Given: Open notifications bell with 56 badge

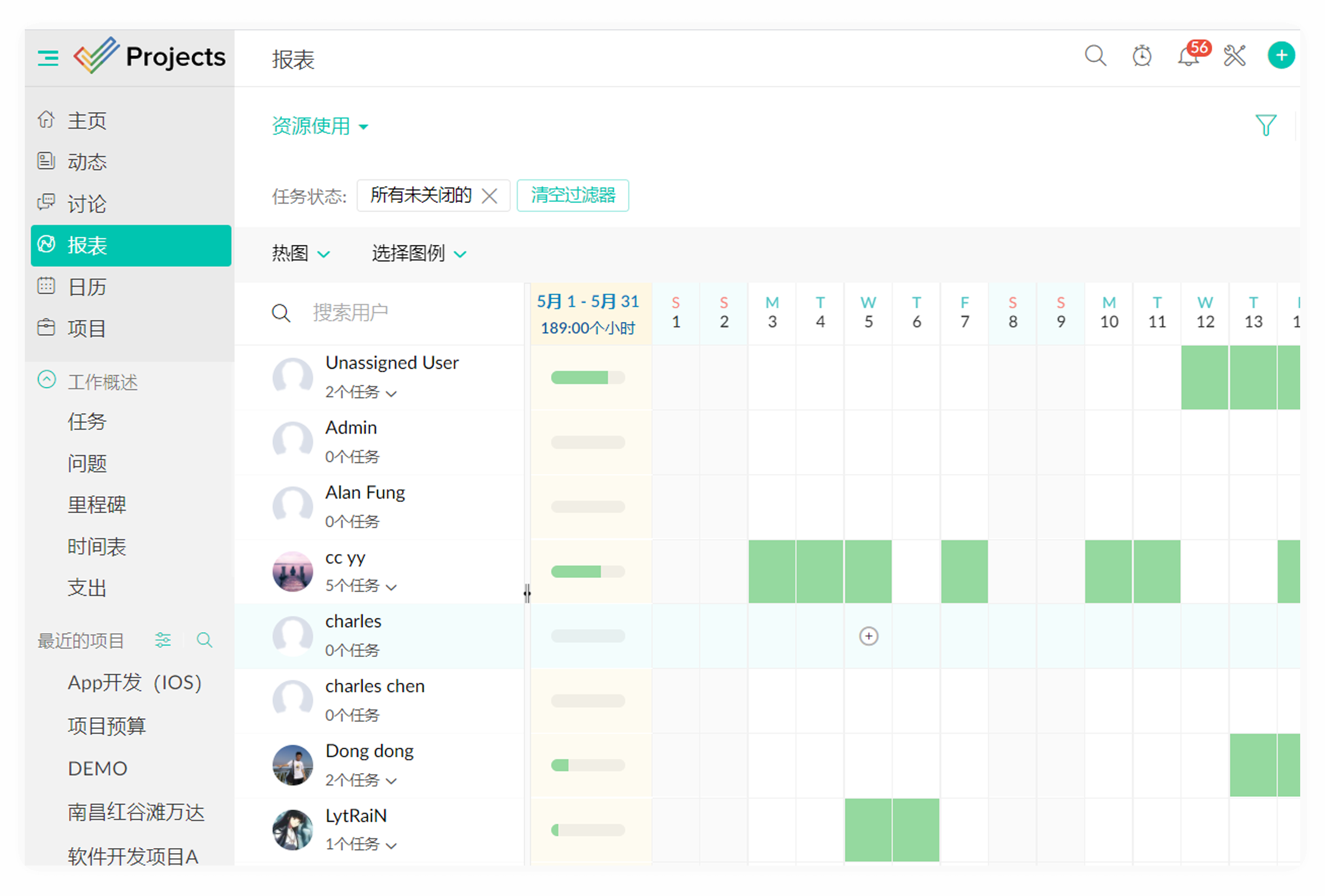Looking at the screenshot, I should [x=1189, y=56].
